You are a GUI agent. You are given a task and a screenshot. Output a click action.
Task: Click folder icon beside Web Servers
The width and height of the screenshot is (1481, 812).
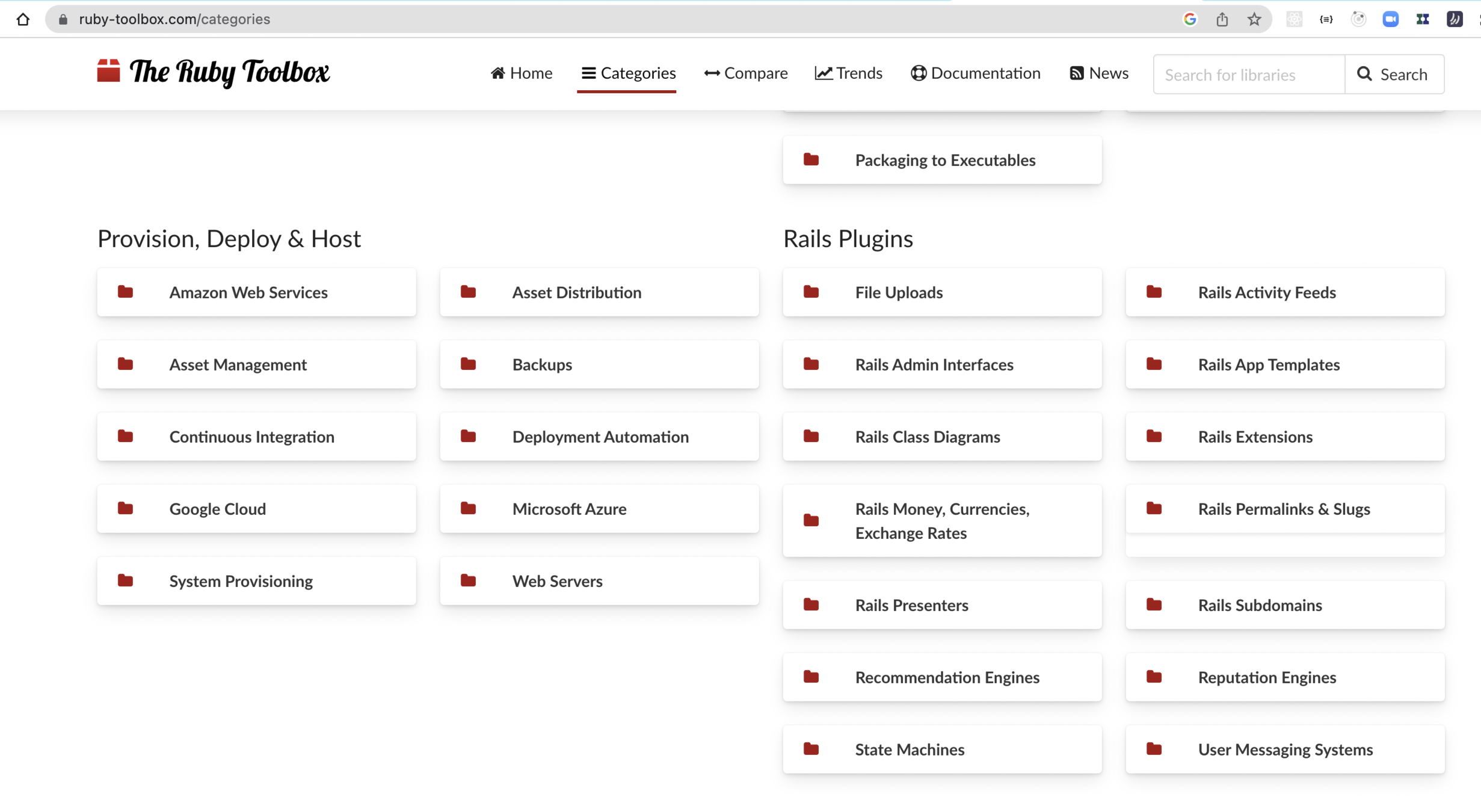468,581
